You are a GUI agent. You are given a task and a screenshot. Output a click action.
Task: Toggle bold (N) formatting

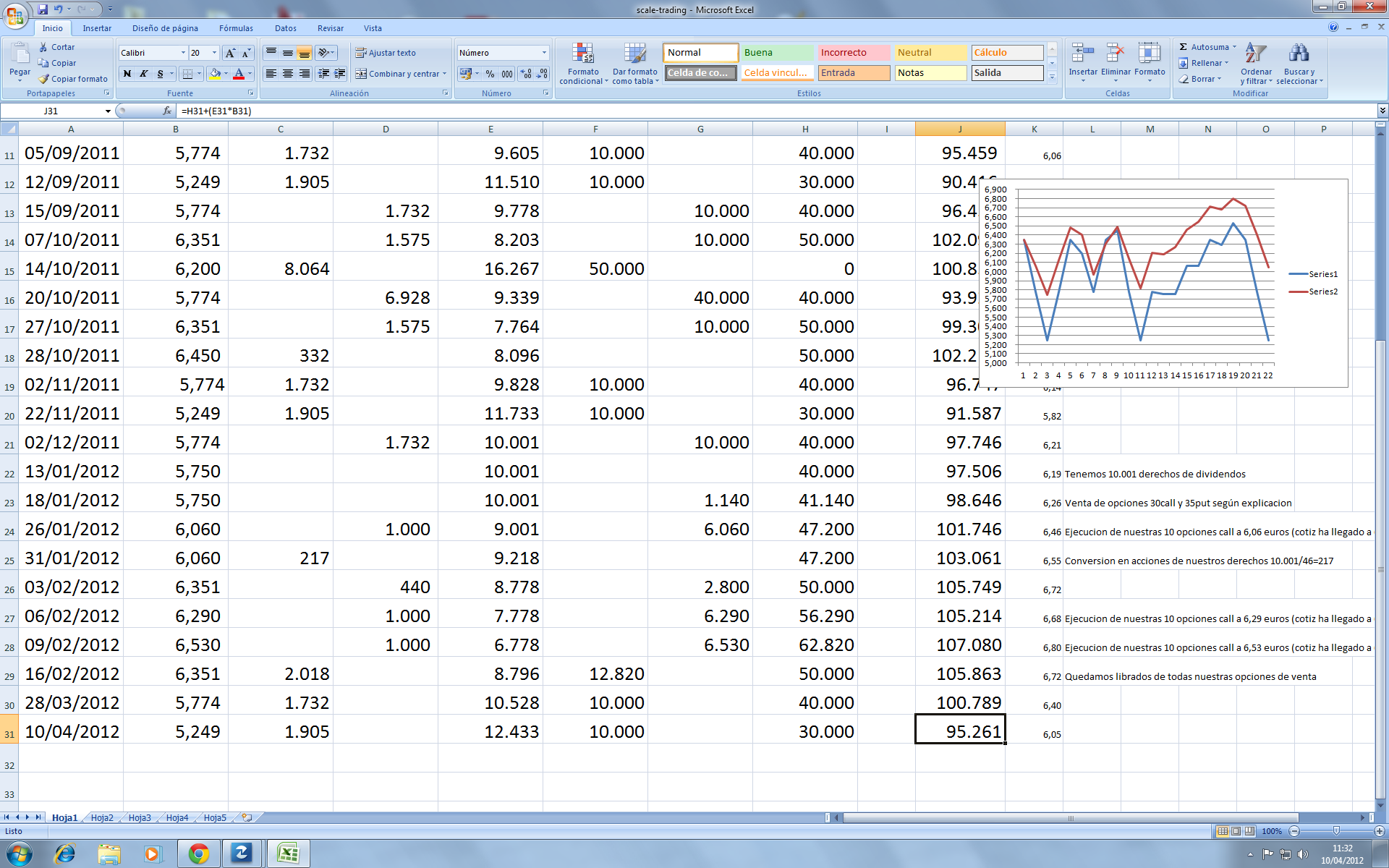pos(127,74)
